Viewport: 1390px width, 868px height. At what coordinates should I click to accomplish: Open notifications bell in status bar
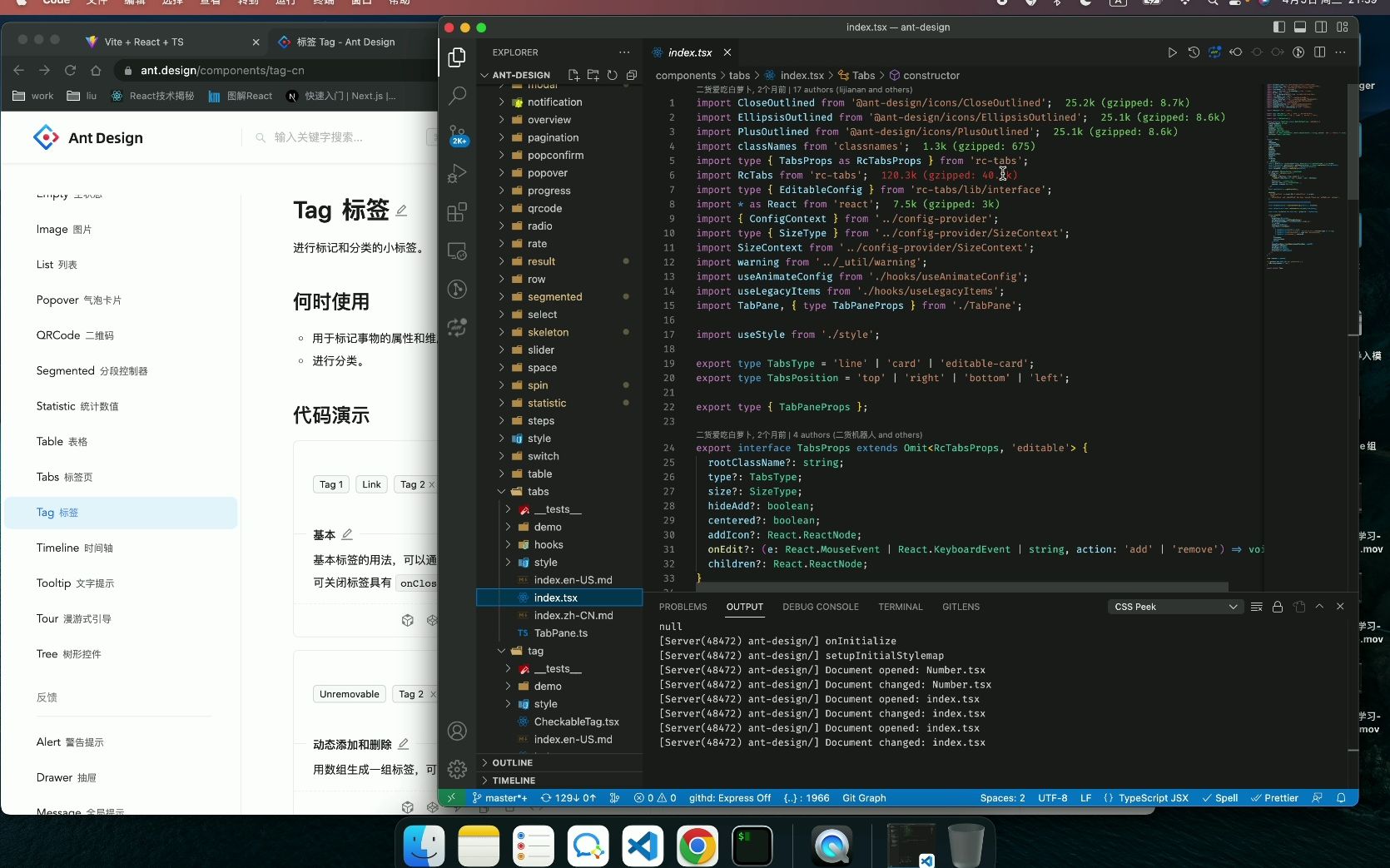[1341, 797]
